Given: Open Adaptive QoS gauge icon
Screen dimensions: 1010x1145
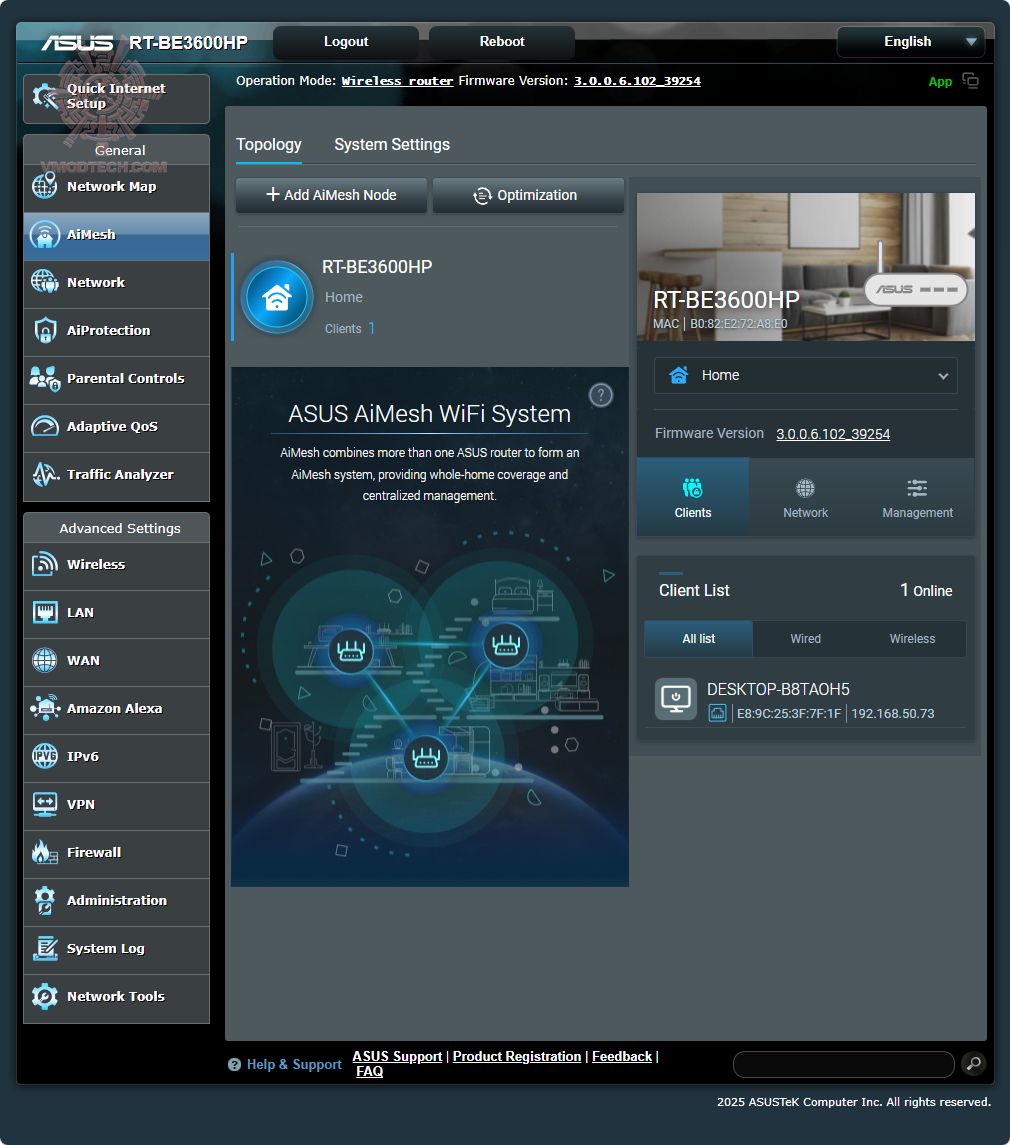Looking at the screenshot, I should (x=45, y=426).
